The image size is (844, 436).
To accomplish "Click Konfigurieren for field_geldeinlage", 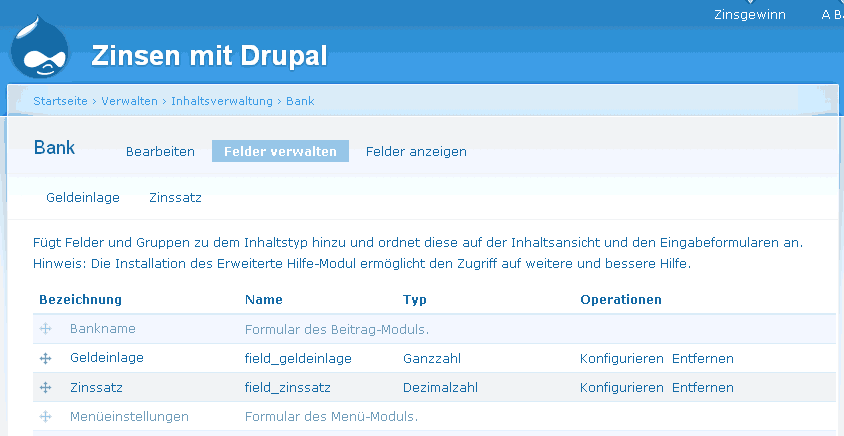I will (x=621, y=358).
